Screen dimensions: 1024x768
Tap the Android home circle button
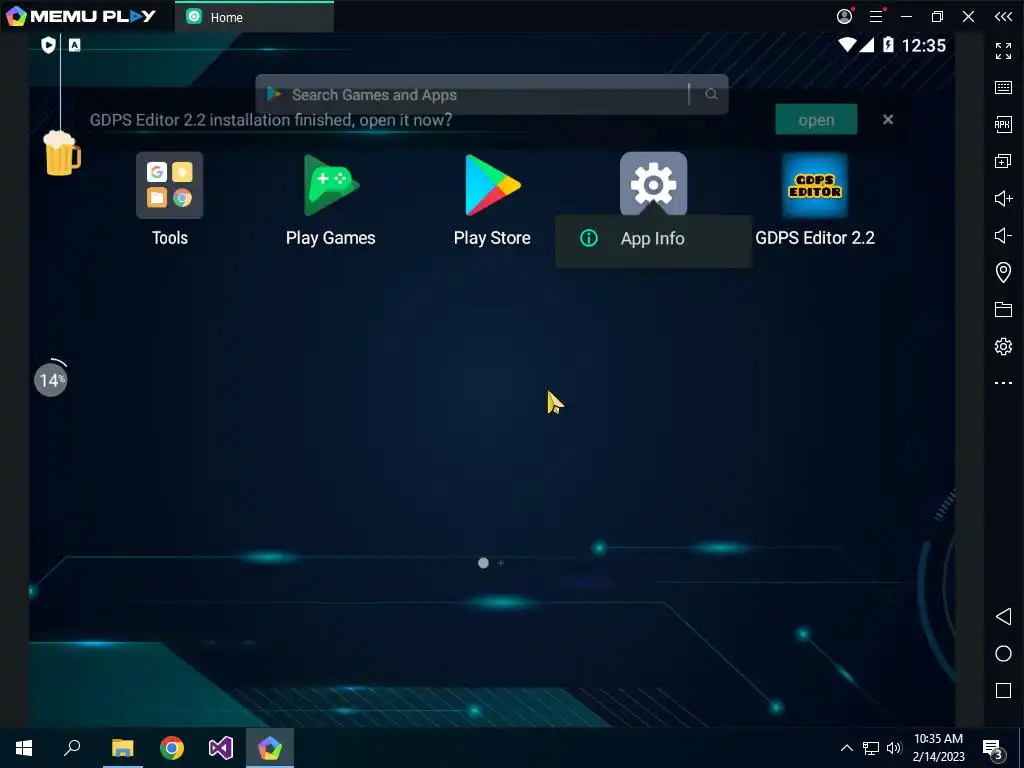(1003, 654)
